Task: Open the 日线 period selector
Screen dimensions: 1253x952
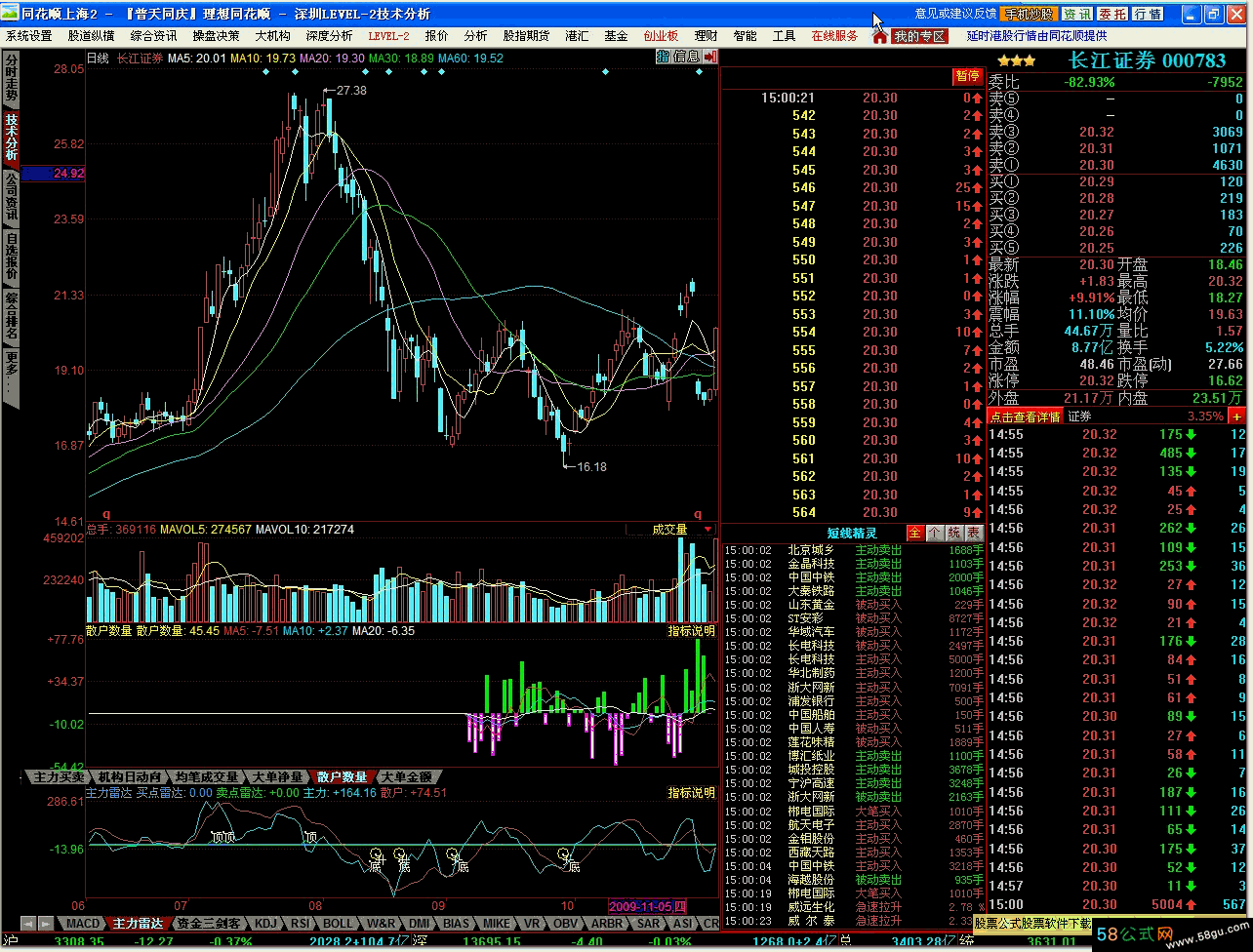Action: click(x=98, y=59)
